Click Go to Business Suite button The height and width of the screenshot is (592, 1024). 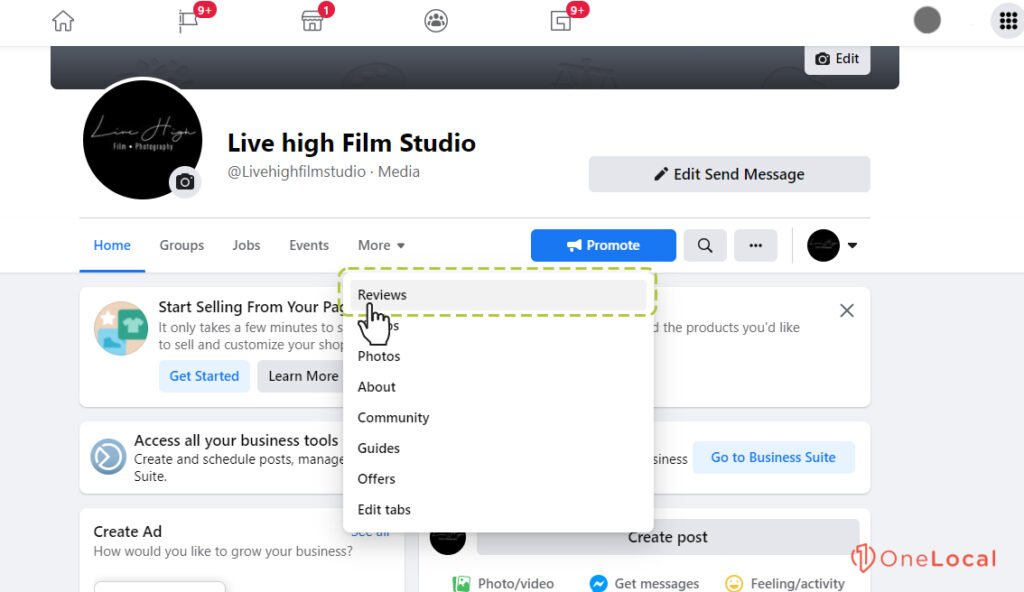click(x=773, y=457)
